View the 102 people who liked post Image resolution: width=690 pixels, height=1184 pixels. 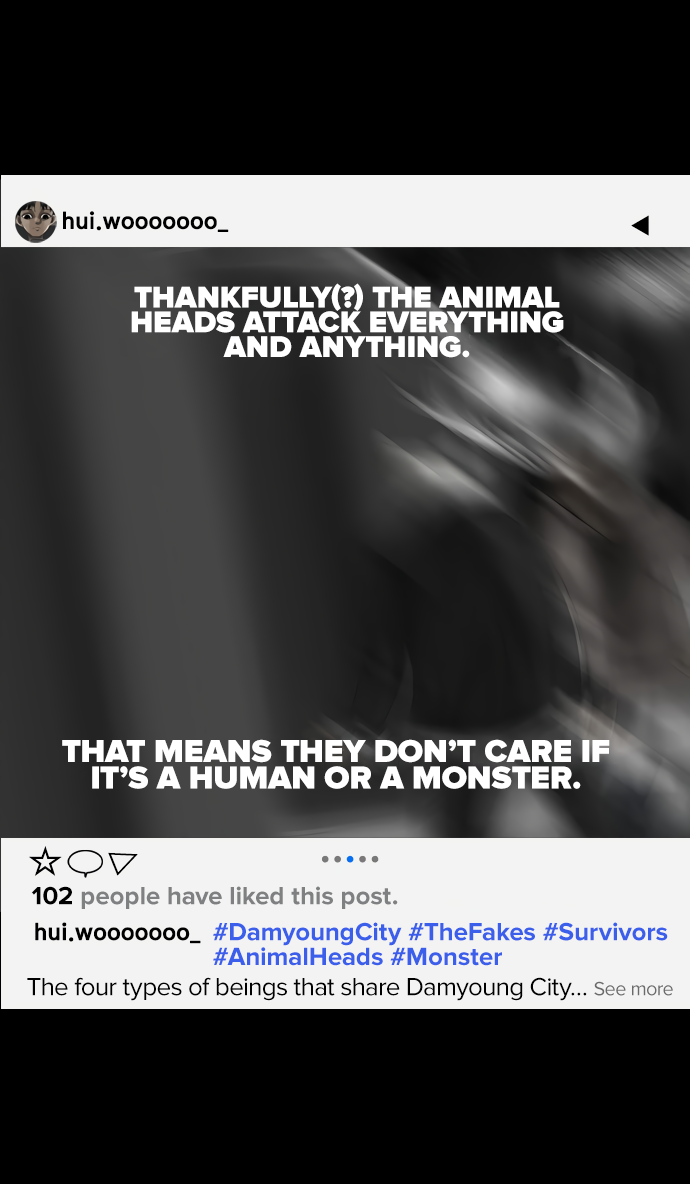[214, 896]
